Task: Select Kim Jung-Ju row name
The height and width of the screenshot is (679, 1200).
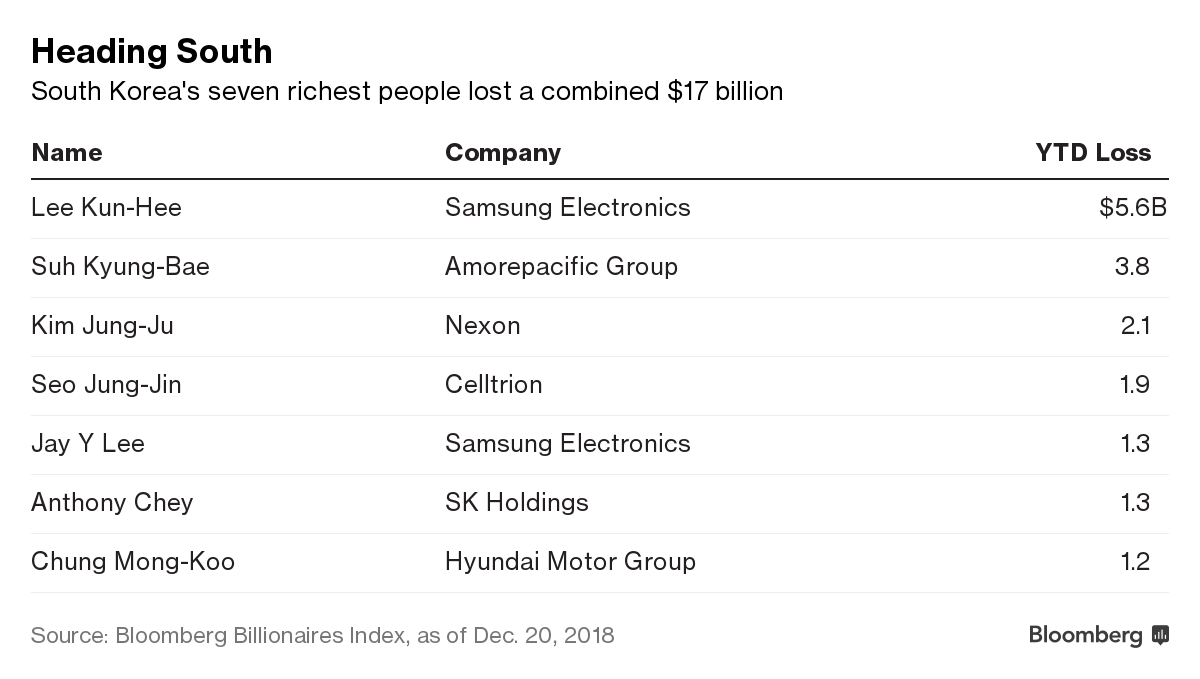Action: tap(102, 325)
